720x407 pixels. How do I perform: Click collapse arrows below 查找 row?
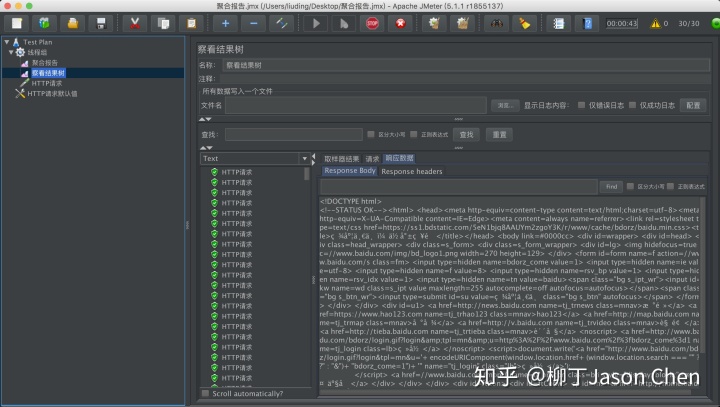pos(206,147)
